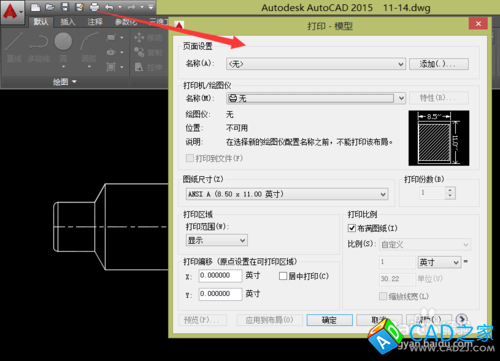
Task: Select the hatch draw tool
Action: coord(111,67)
